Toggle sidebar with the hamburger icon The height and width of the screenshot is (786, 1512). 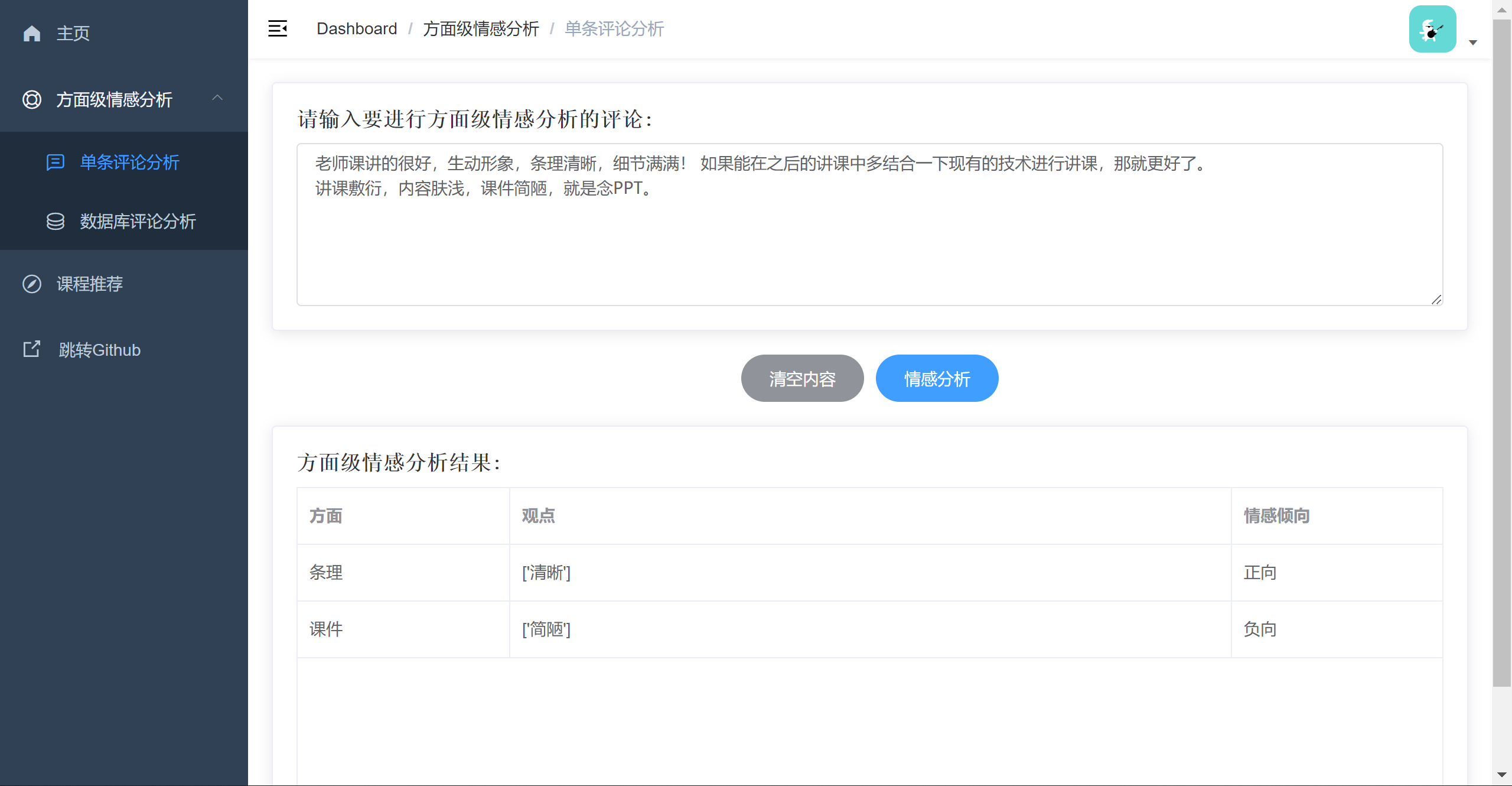(x=278, y=28)
